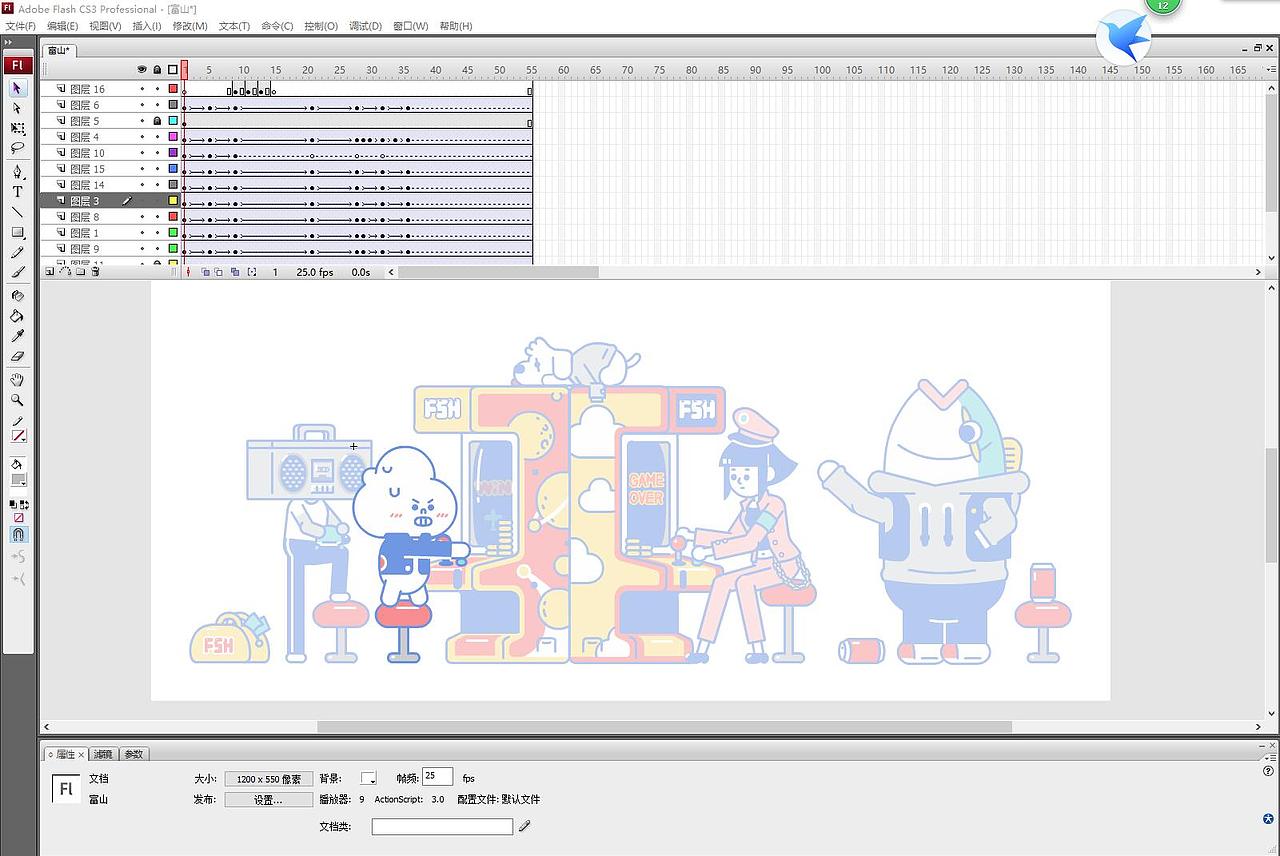Click the pencil icon next to document class

coord(525,826)
